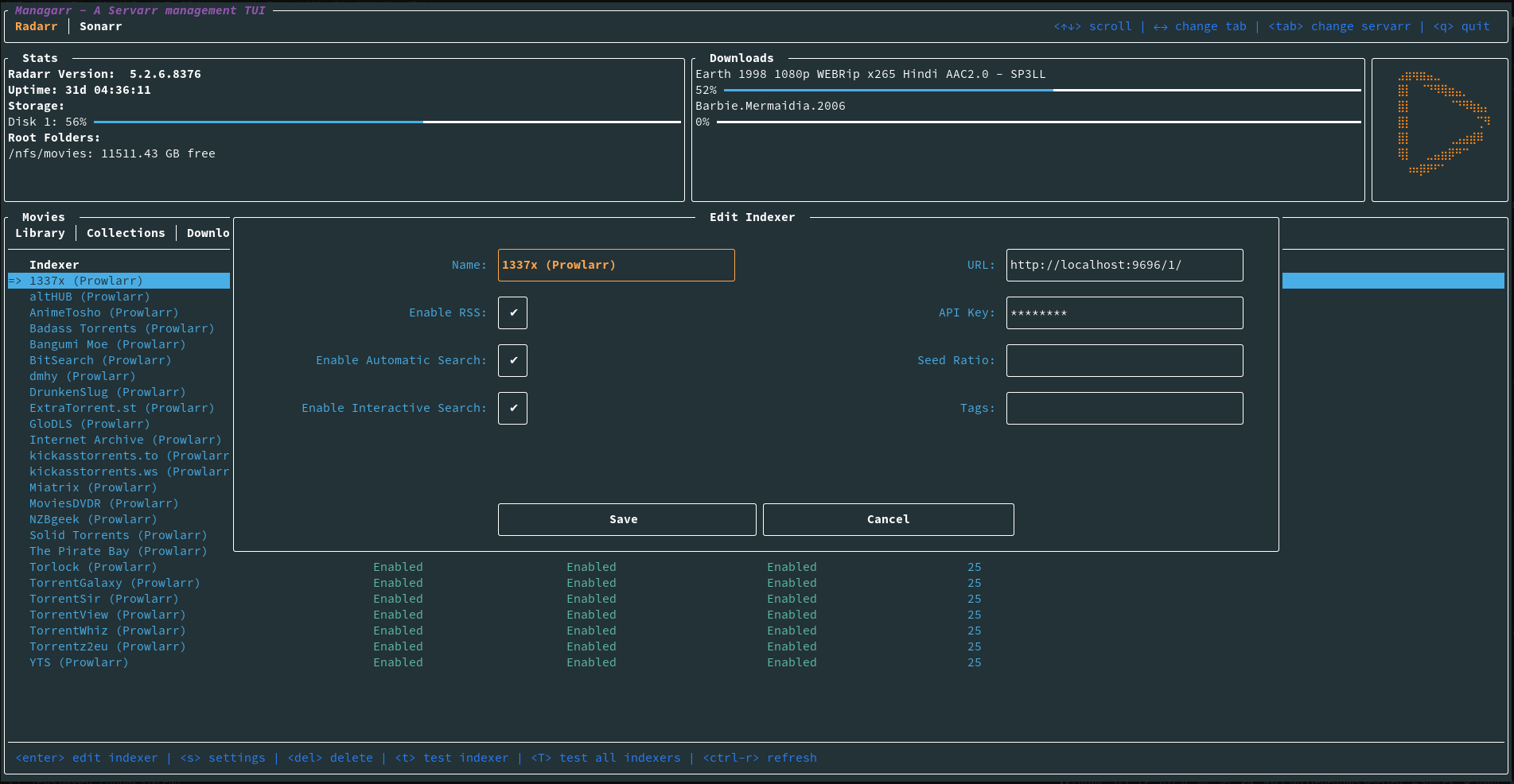Viewport: 1514px width, 784px height.
Task: Open the Library tab
Action: [x=40, y=233]
